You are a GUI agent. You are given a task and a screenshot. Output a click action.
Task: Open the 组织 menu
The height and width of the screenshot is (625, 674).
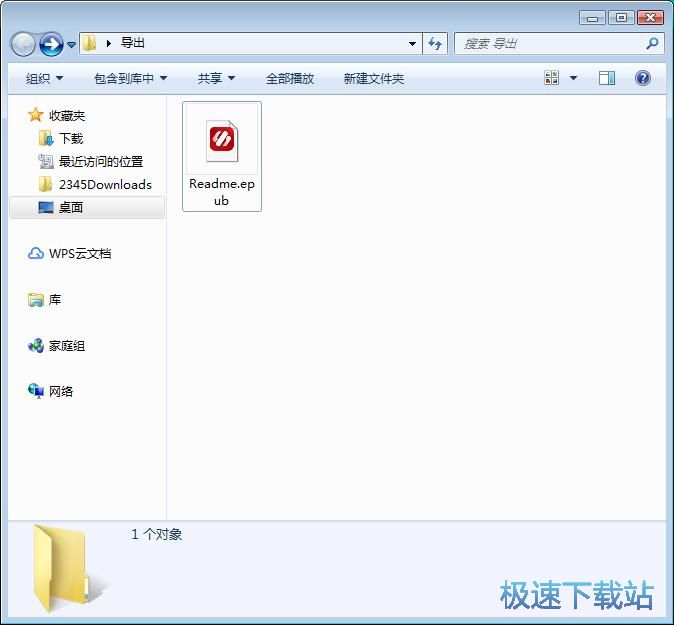pos(44,78)
